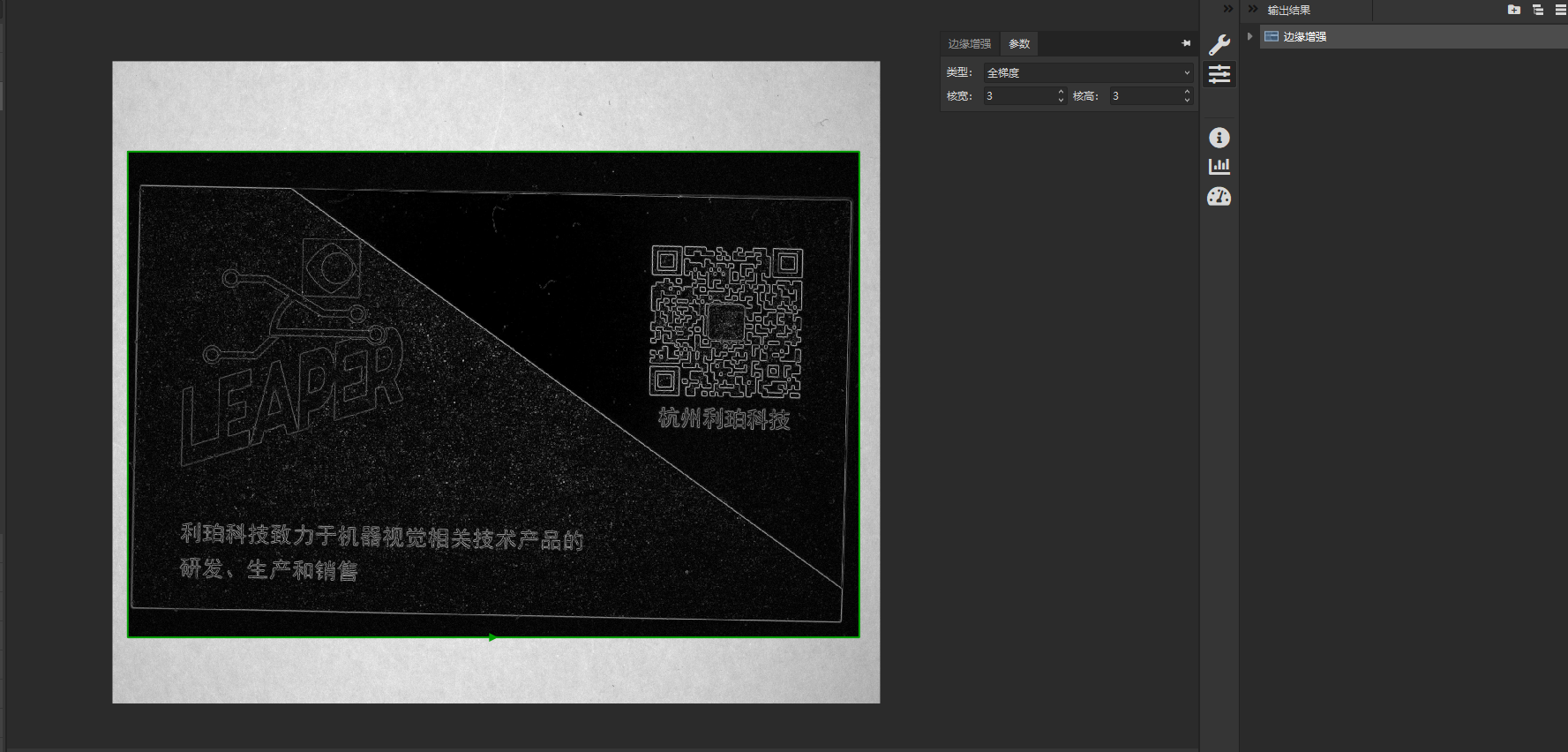The height and width of the screenshot is (752, 1568).
Task: Open the wrench tool settings icon
Action: (1219, 44)
